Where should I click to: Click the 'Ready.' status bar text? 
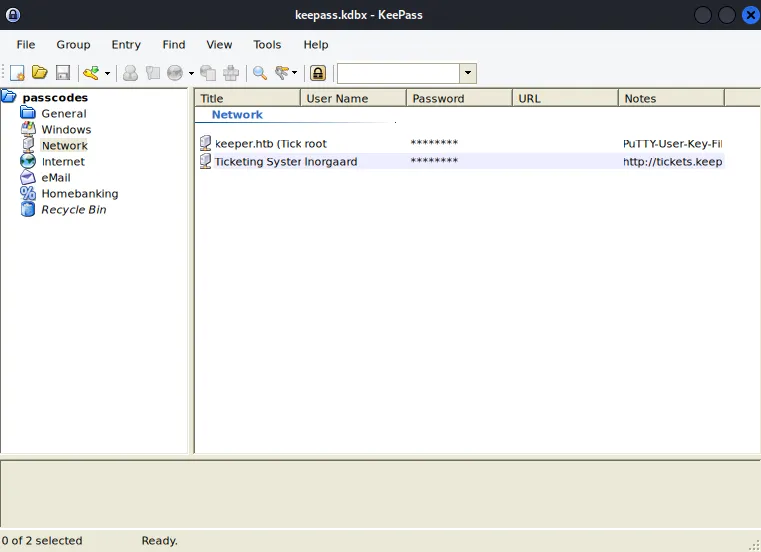tap(160, 541)
